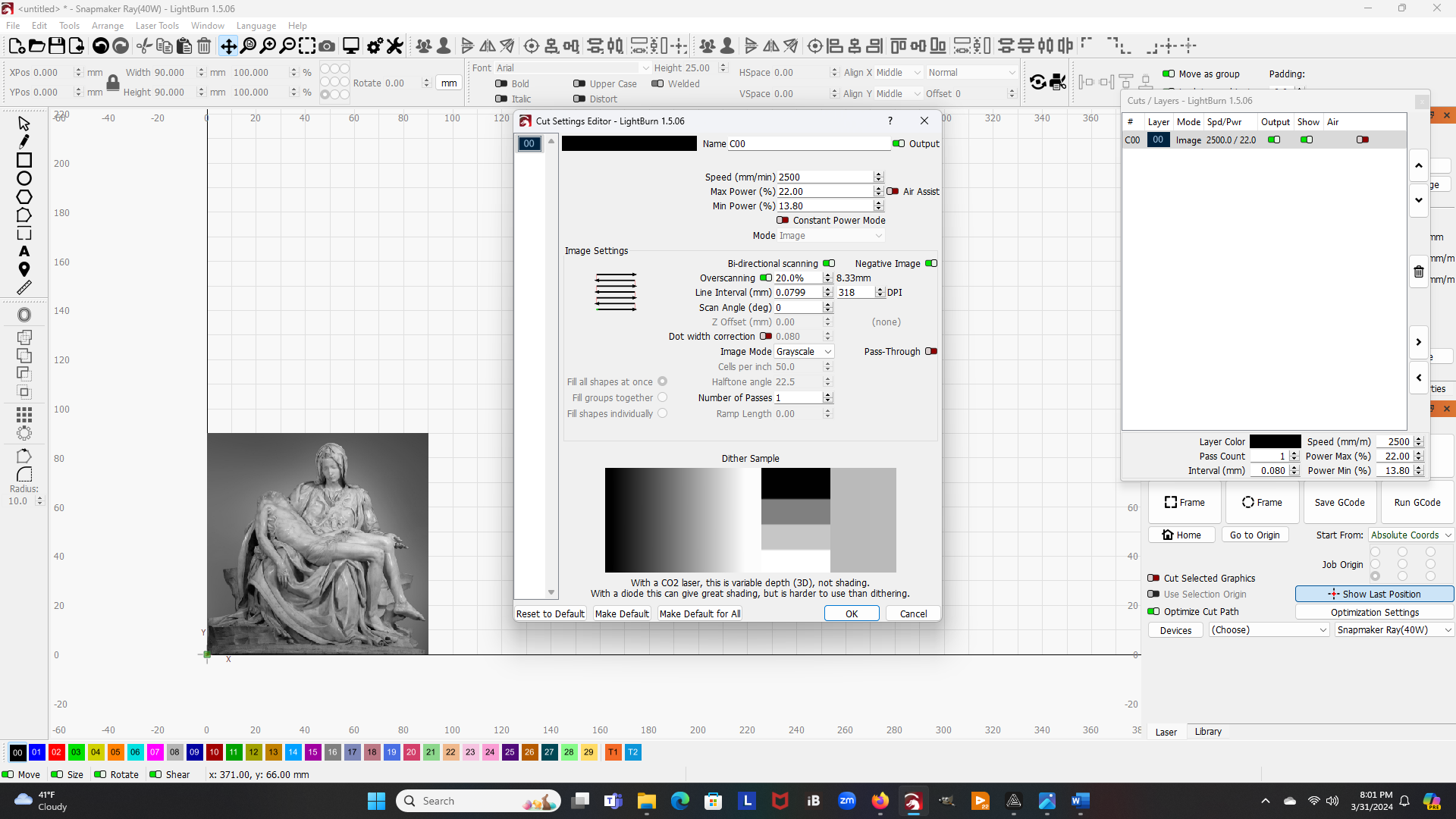
Task: Select the Draw Rectangle tool
Action: coord(24,160)
